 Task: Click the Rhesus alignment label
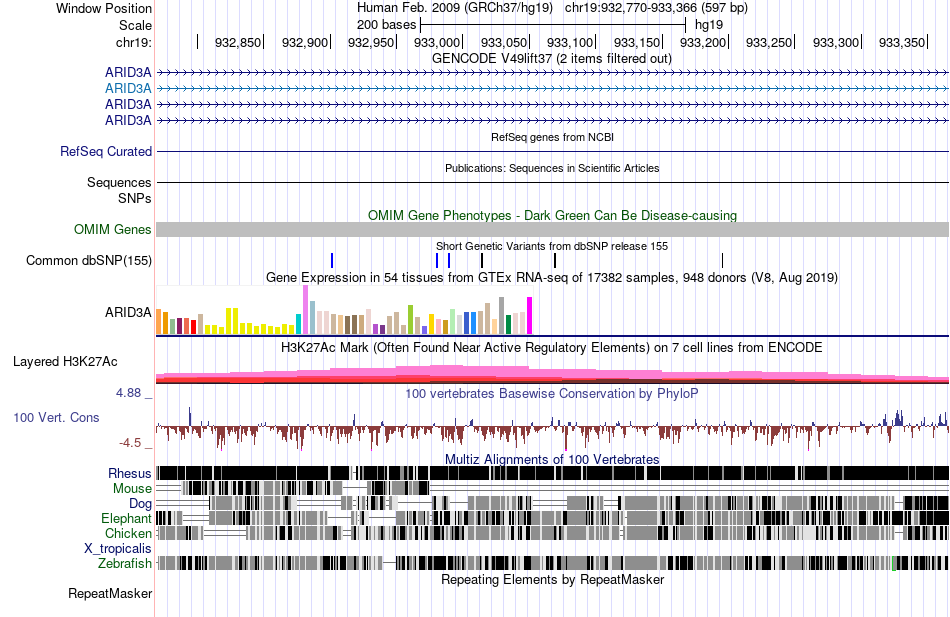pyautogui.click(x=130, y=473)
